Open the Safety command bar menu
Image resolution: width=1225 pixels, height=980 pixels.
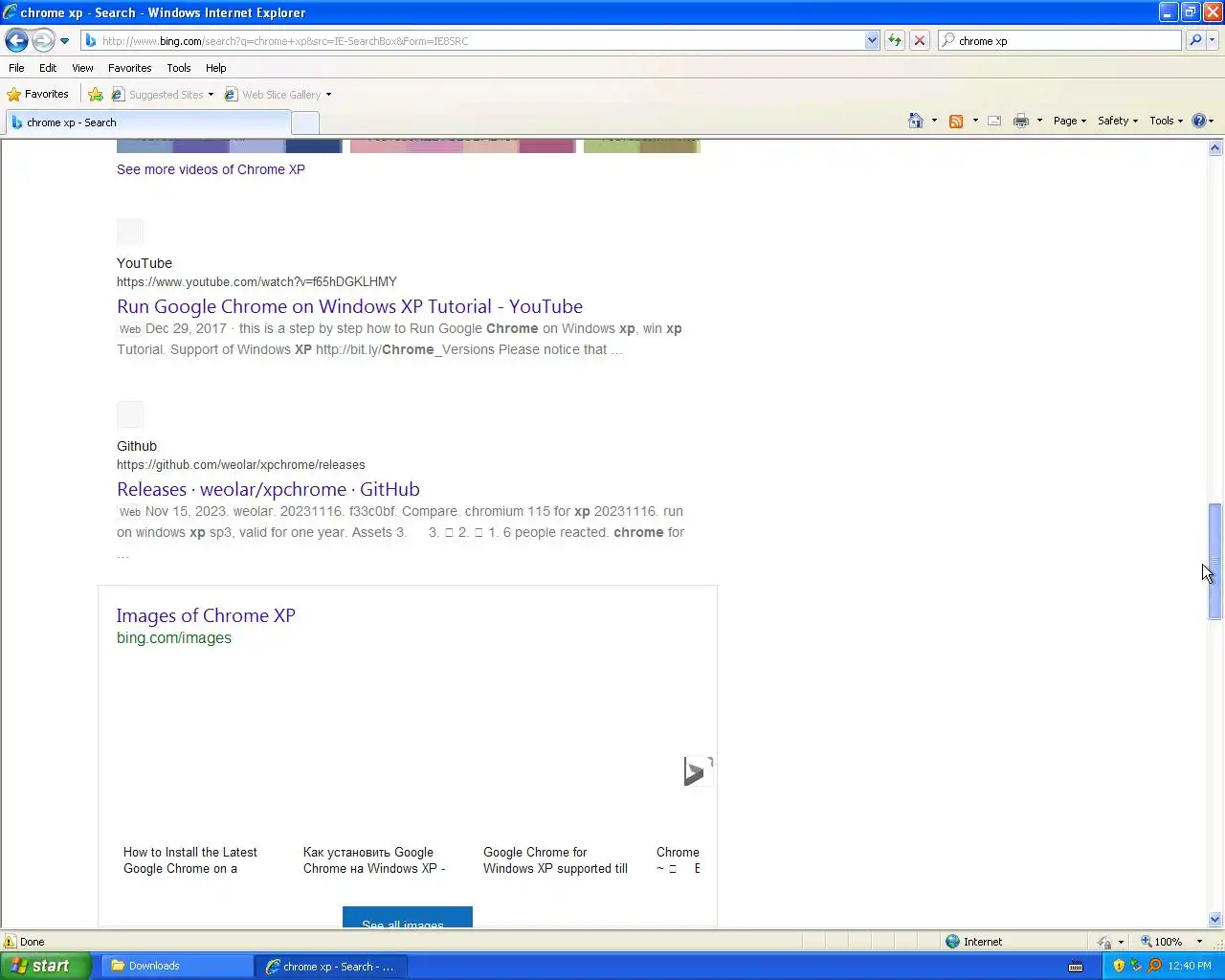(1117, 121)
